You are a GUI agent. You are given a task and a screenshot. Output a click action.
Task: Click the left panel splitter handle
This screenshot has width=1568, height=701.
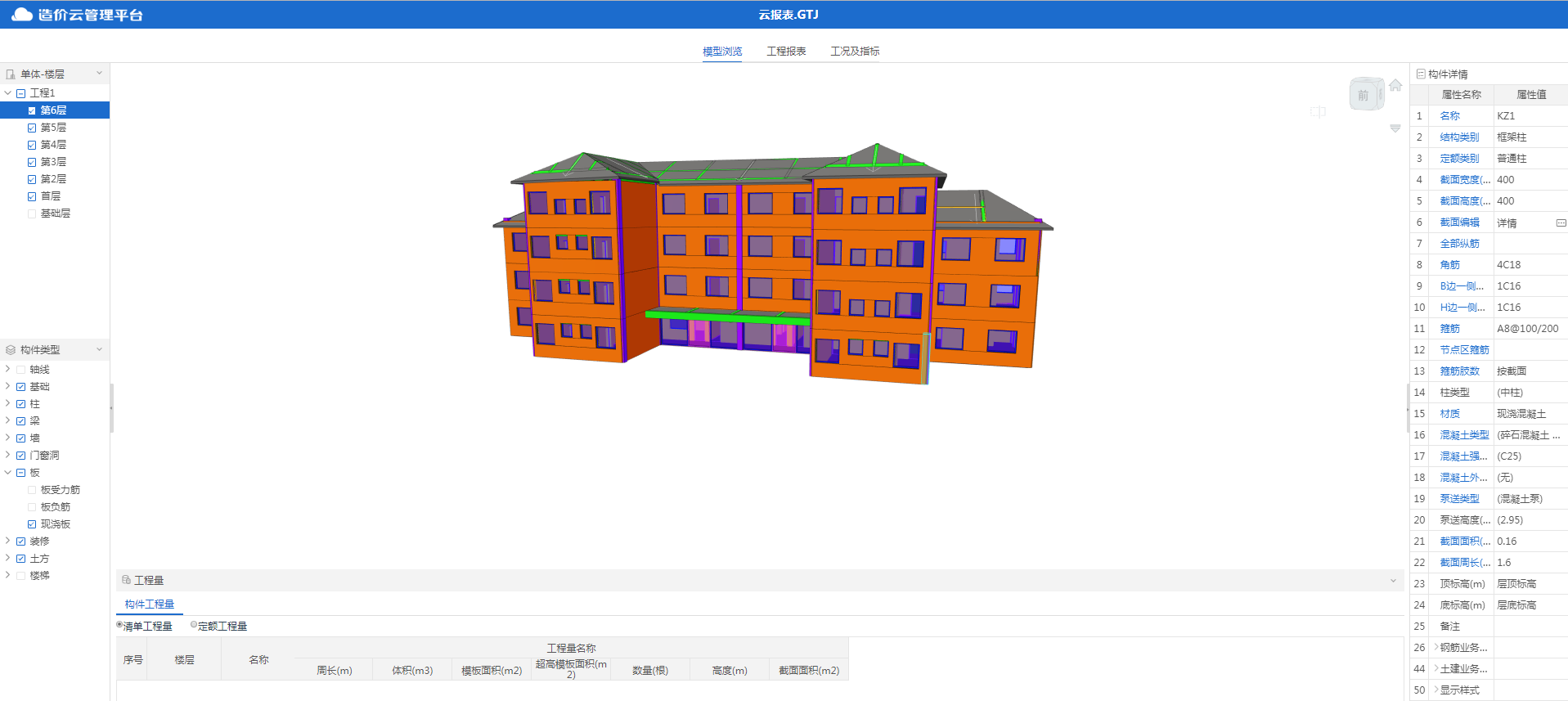click(x=112, y=407)
